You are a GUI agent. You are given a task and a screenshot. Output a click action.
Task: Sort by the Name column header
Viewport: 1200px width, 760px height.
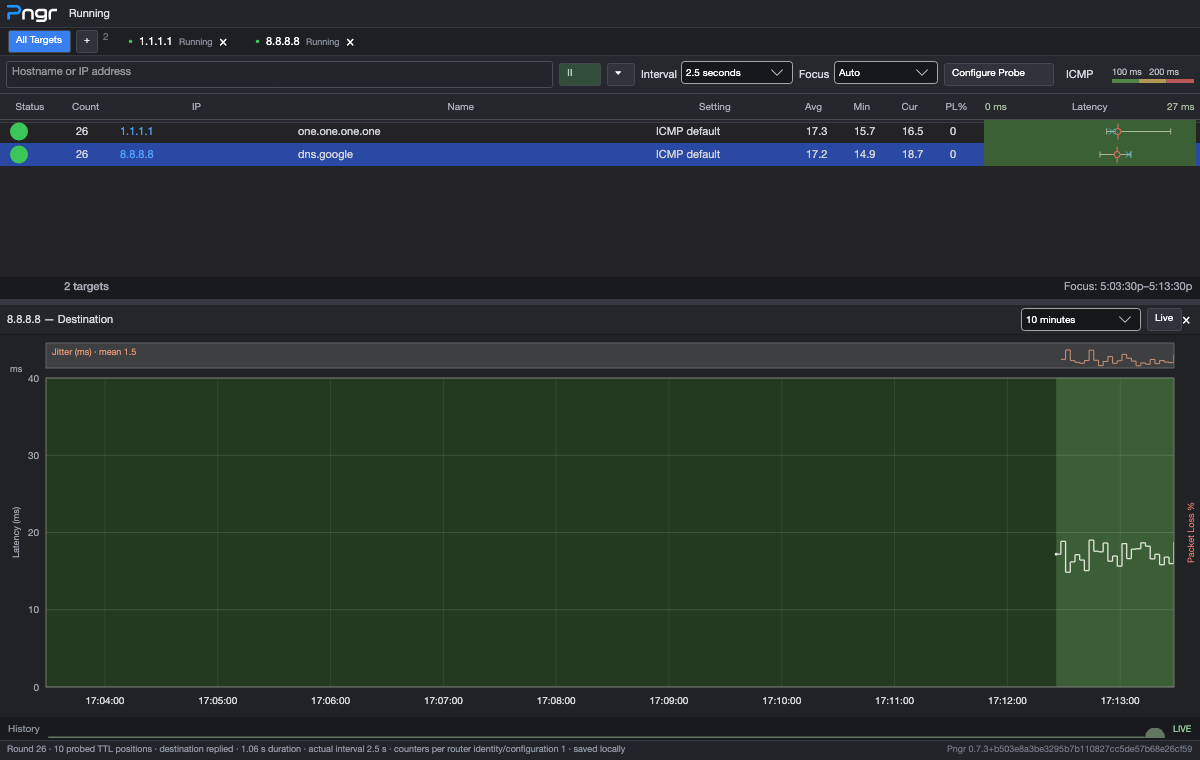coord(461,107)
